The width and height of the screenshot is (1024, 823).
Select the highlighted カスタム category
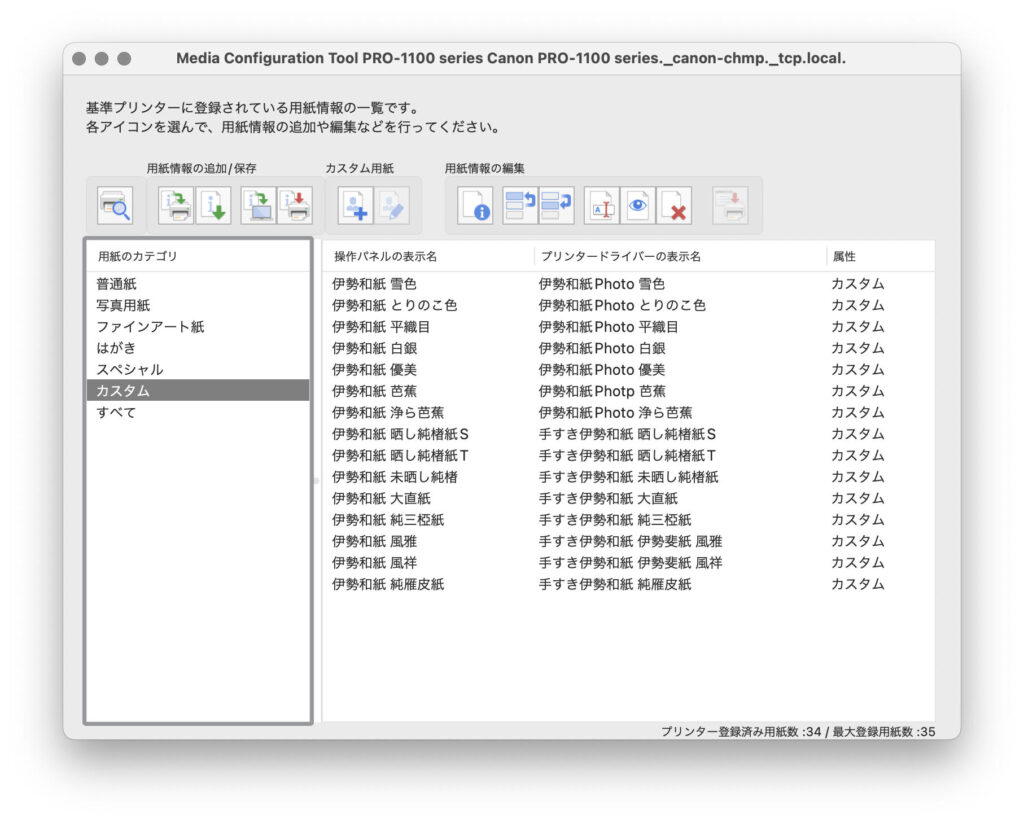(x=198, y=391)
